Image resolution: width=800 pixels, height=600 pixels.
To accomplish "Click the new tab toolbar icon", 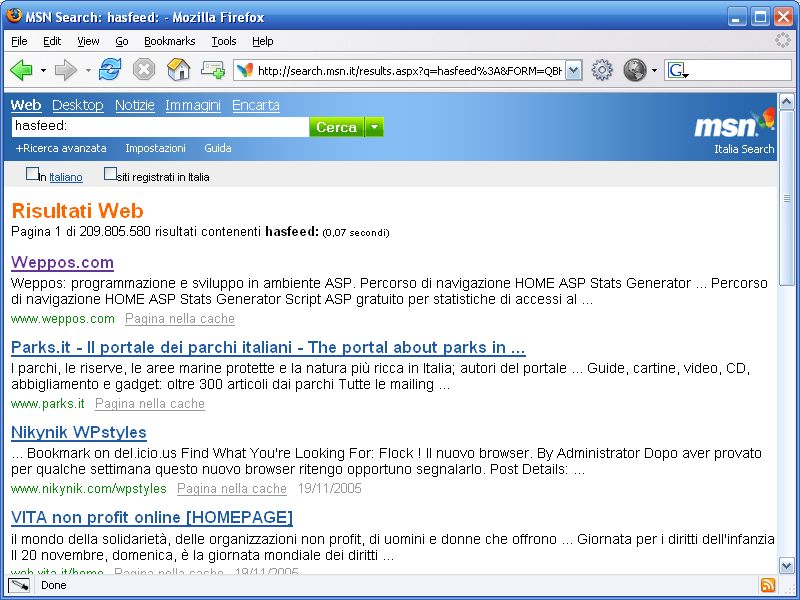I will click(x=212, y=70).
